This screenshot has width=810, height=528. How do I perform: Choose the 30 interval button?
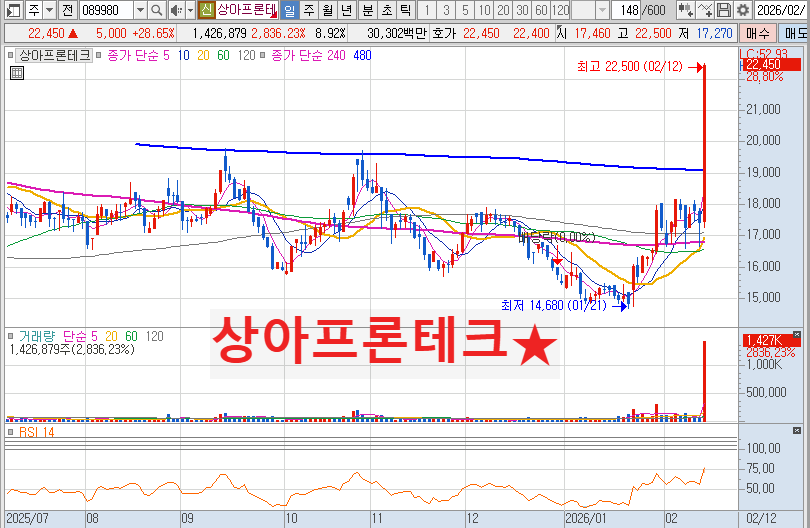(x=522, y=10)
